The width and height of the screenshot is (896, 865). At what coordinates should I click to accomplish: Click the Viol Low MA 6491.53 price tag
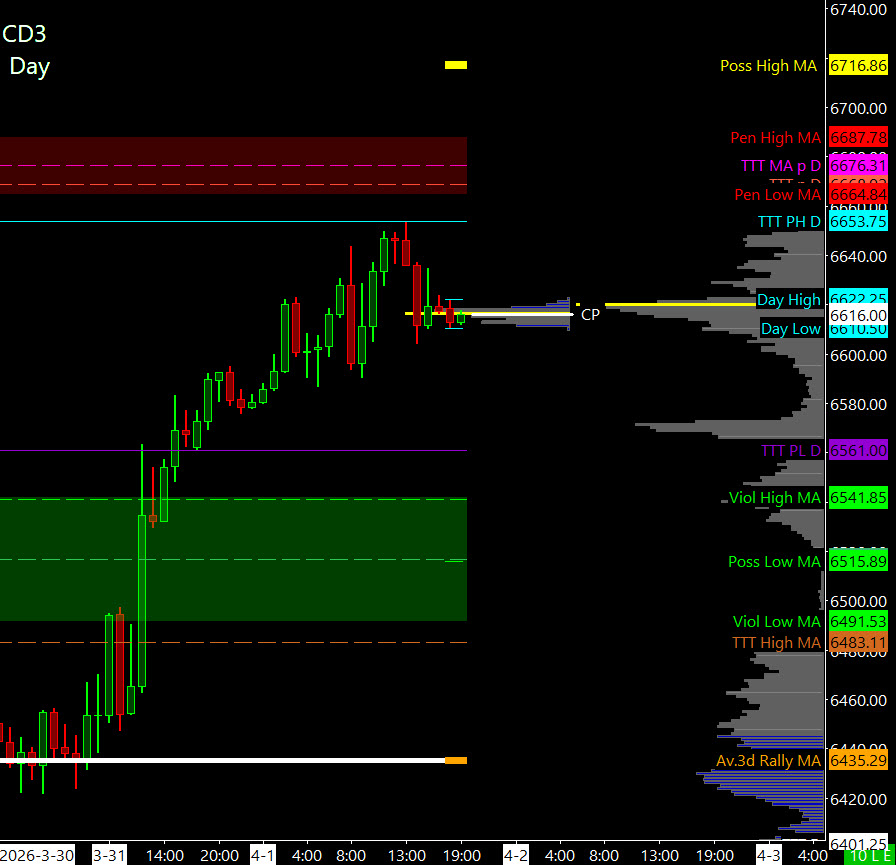(858, 621)
